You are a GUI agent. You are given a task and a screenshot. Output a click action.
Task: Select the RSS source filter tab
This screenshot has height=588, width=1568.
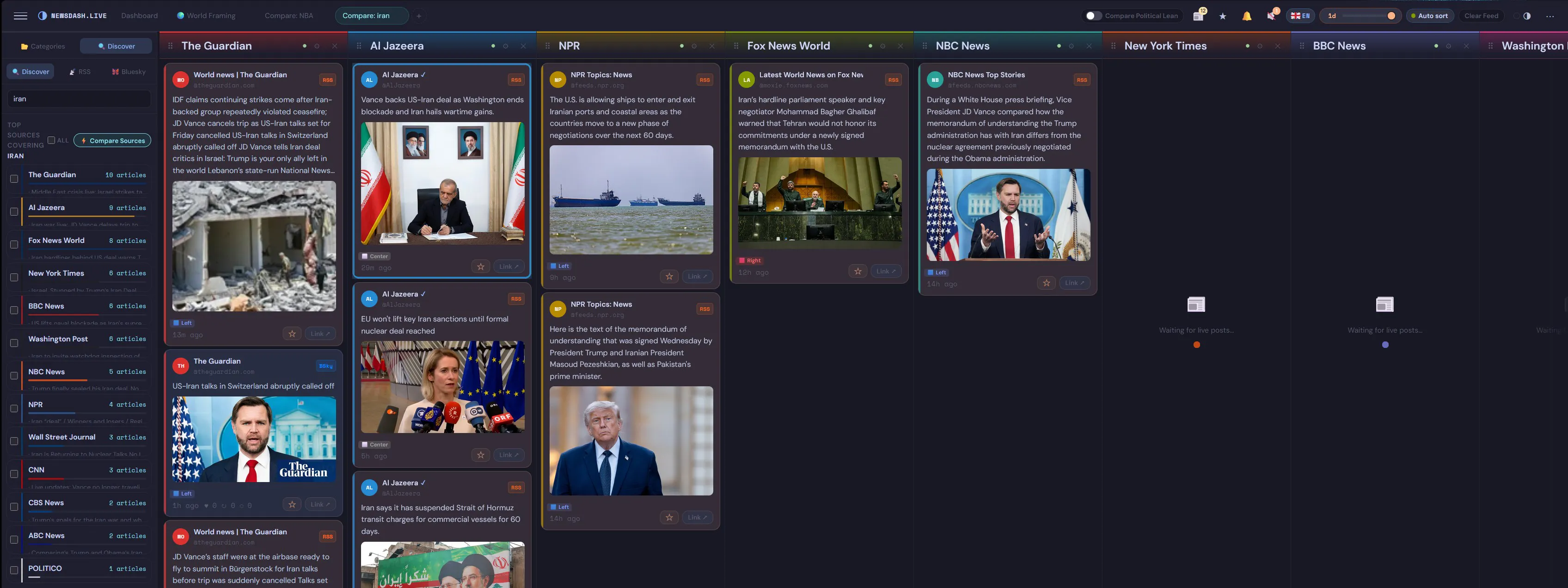[x=80, y=72]
